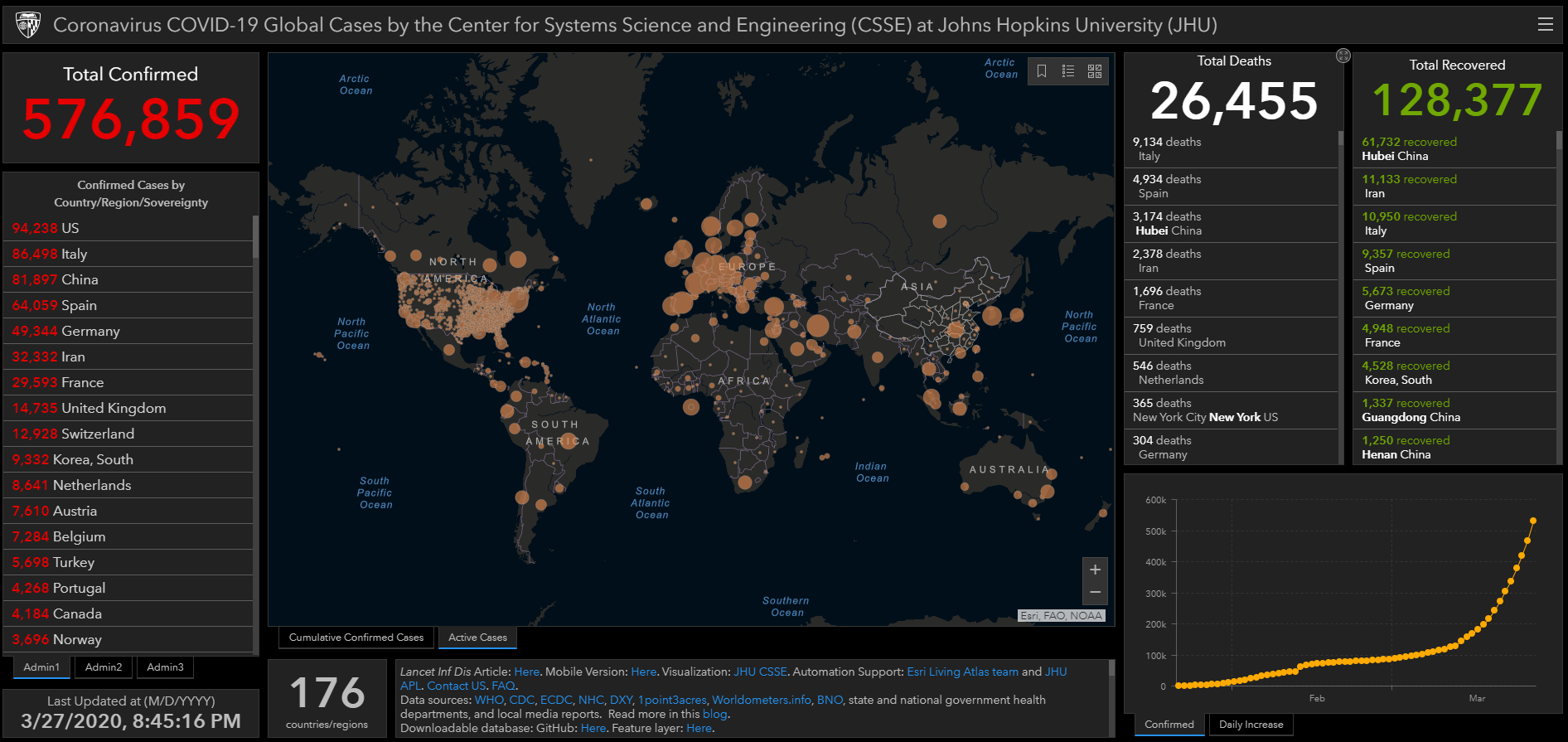Select '49,344 Germany' in the country list
1568x742 pixels.
tap(128, 331)
